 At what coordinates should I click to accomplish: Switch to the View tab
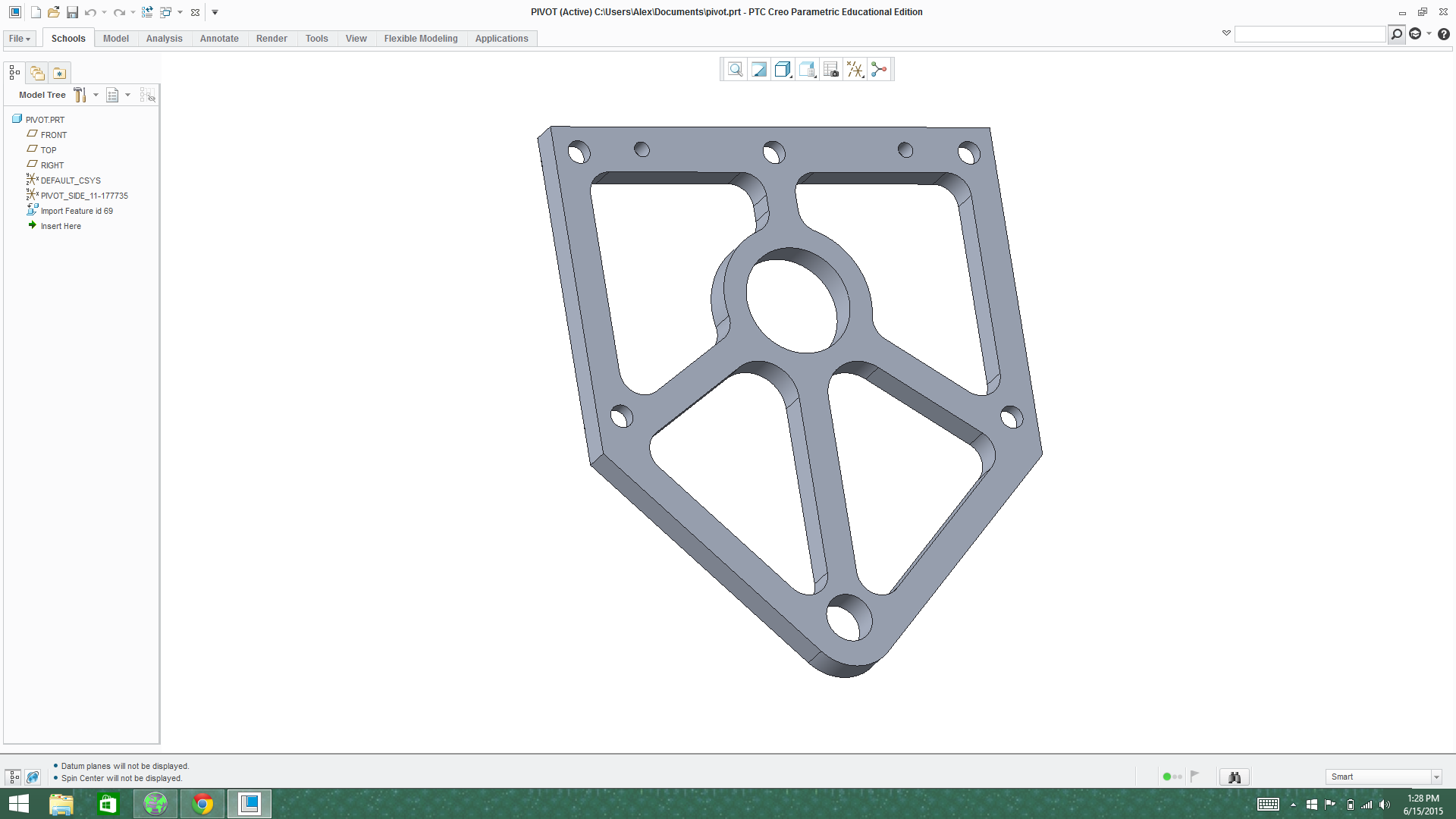coord(356,39)
